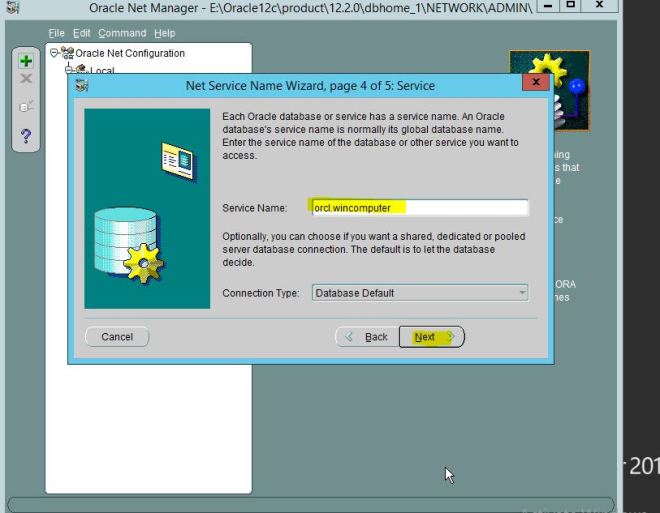Screen dimensions: 660x513
Task: Open the Connection Type dropdown
Action: click(419, 293)
